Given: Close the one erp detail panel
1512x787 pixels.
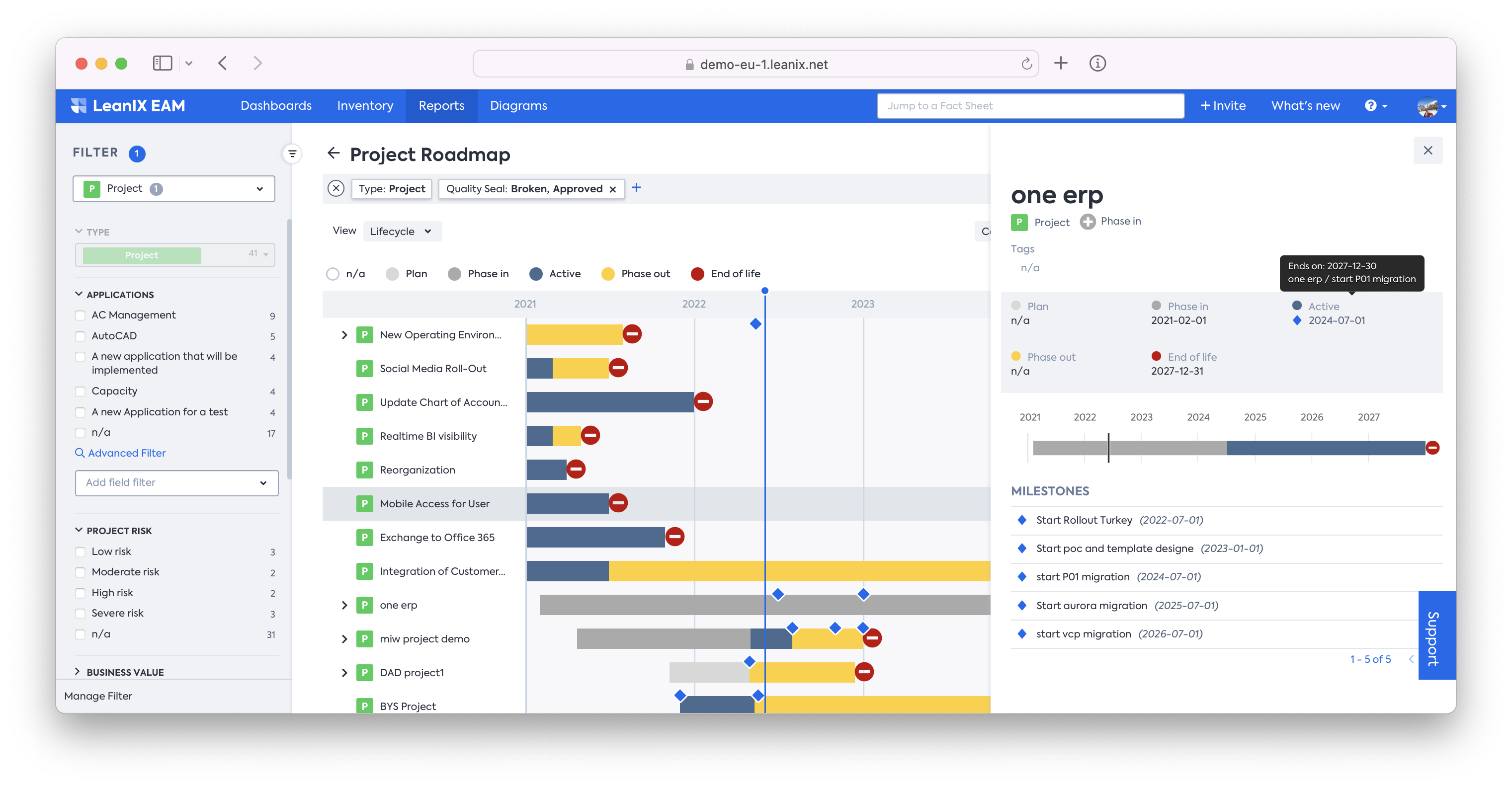Looking at the screenshot, I should (1428, 150).
